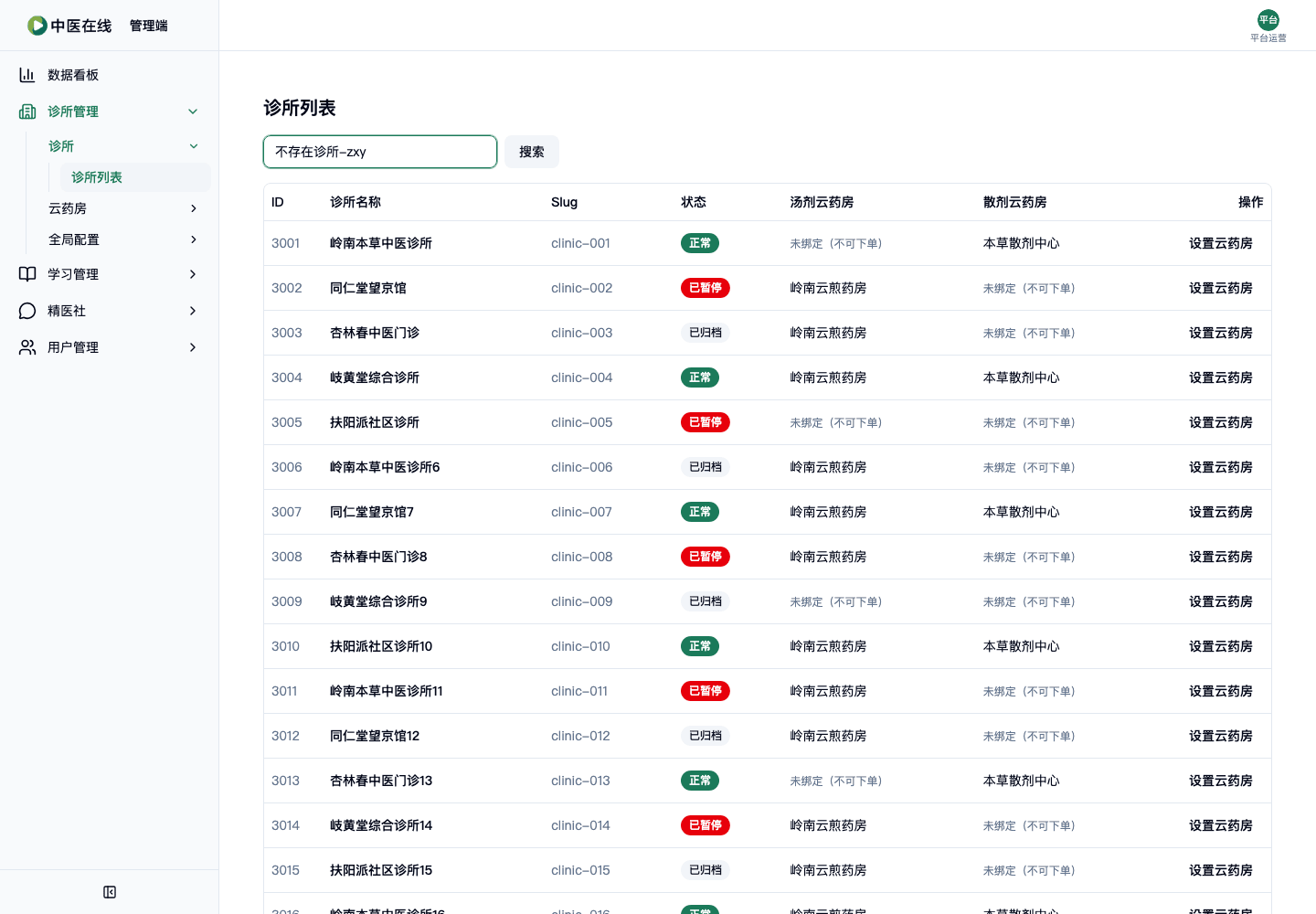Click 设置云药房 for 岐黄堂综合诊所9
1316x914 pixels.
[x=1221, y=601]
